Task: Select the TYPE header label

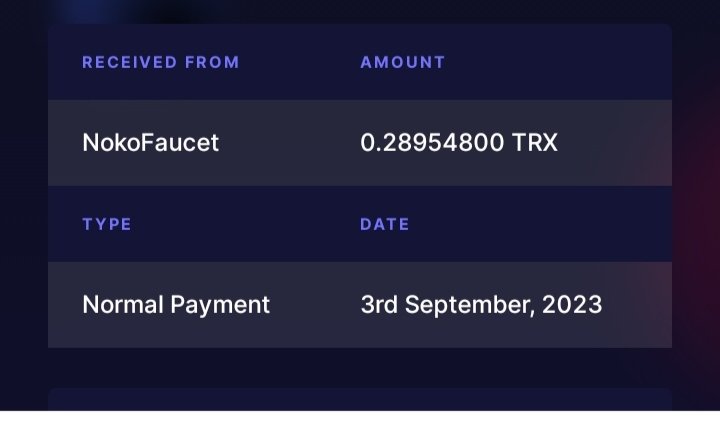Action: [x=107, y=224]
